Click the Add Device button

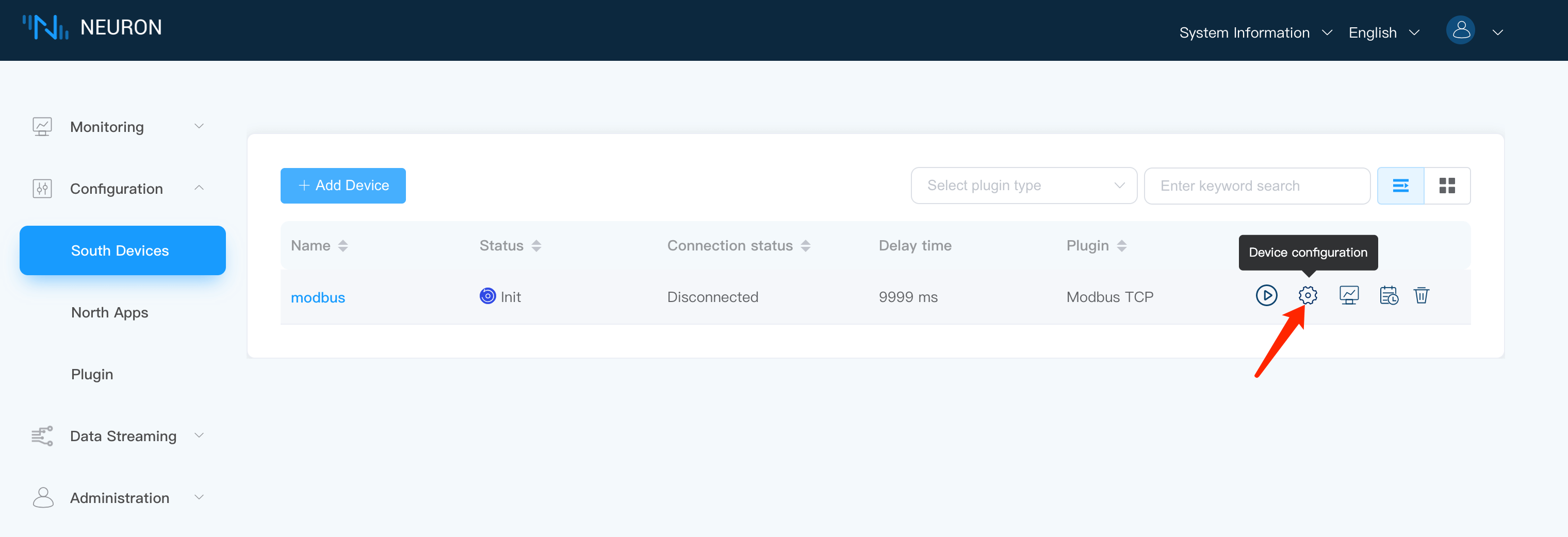point(342,186)
